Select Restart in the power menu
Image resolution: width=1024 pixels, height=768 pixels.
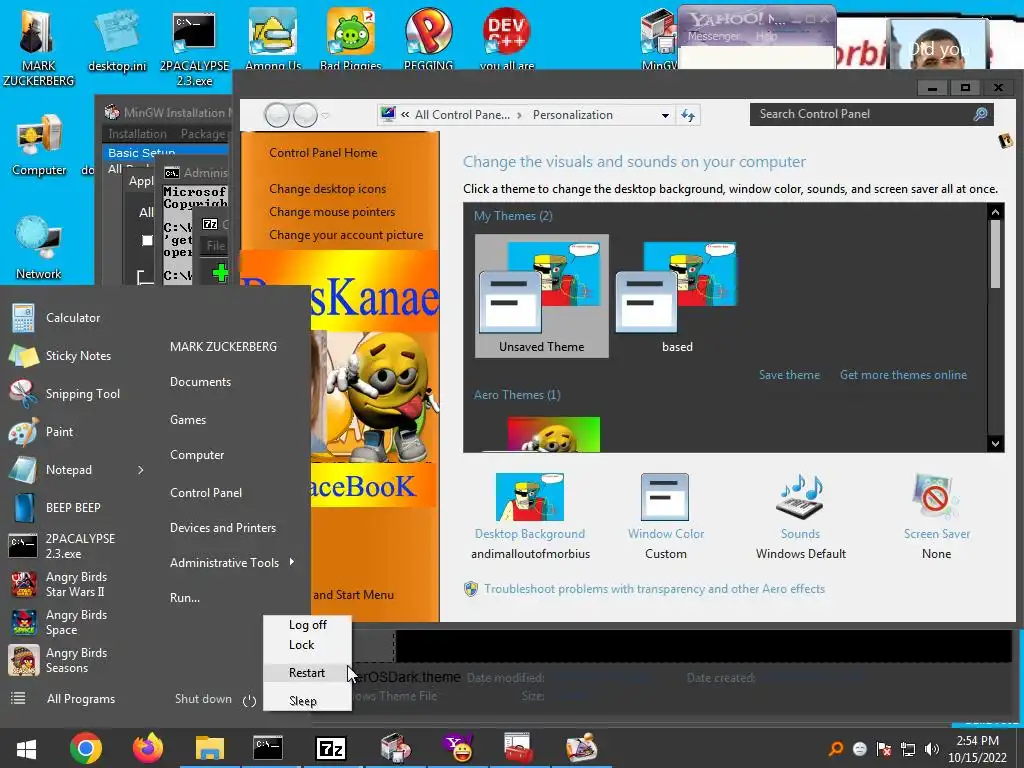click(x=307, y=673)
